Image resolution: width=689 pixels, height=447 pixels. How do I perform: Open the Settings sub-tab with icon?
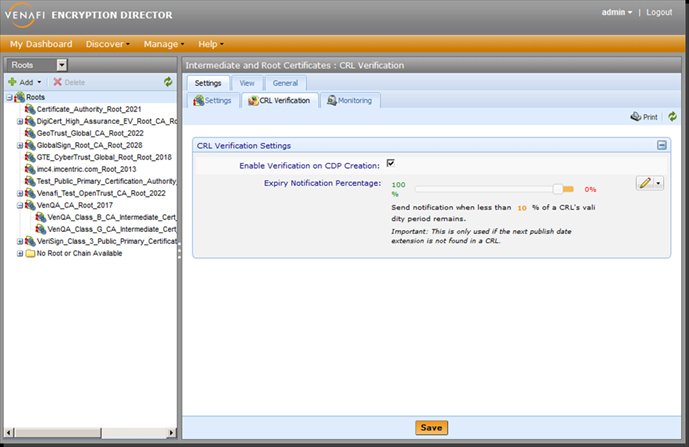tap(213, 100)
